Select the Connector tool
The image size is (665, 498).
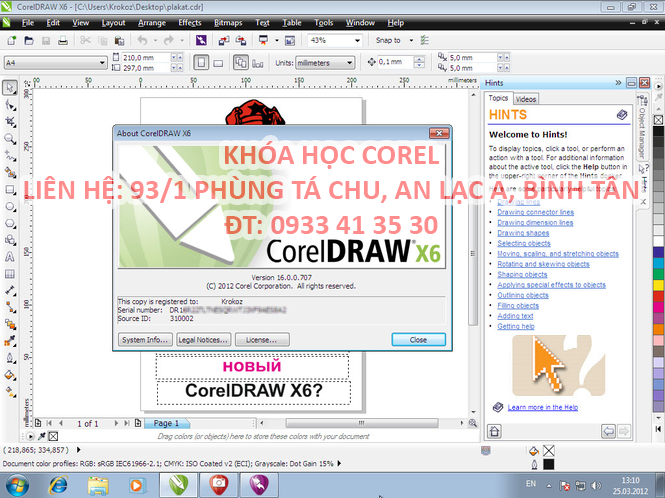(10, 308)
